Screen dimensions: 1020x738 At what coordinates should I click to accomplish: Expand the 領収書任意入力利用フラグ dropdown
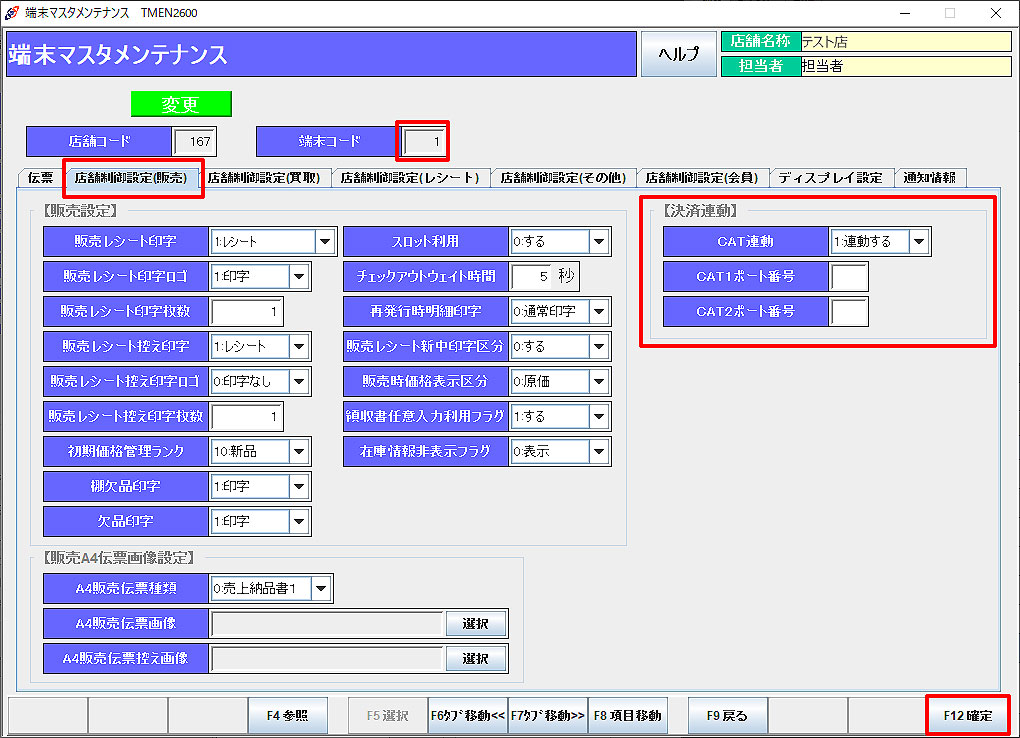pos(598,417)
